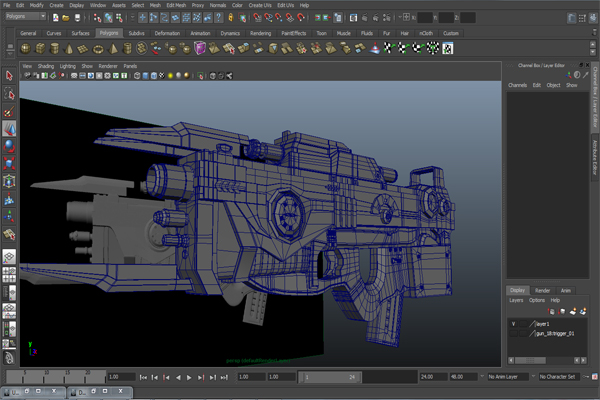Click play backwards button

(x=178, y=377)
